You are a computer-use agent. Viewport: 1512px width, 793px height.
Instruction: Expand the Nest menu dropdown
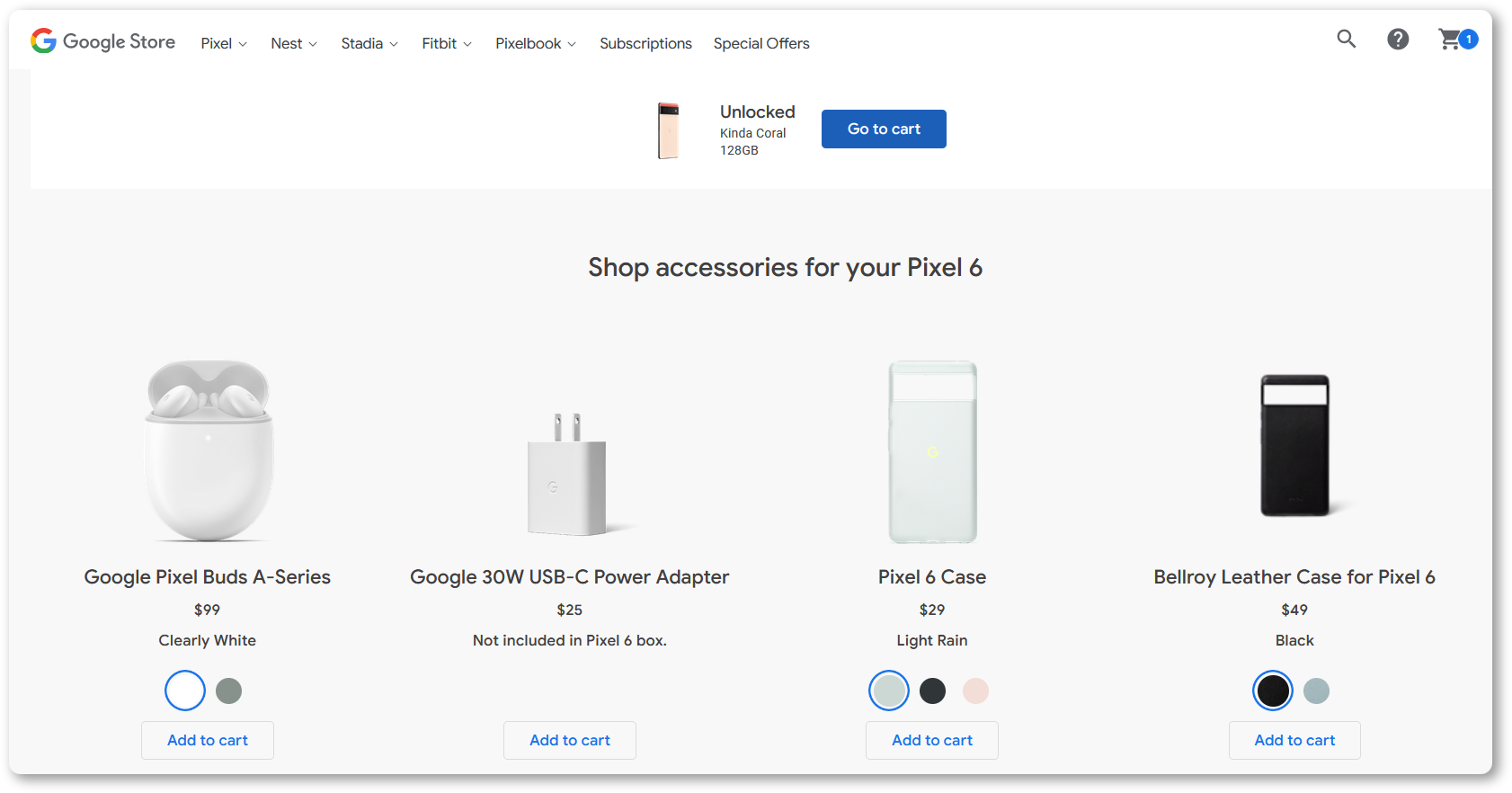(294, 43)
